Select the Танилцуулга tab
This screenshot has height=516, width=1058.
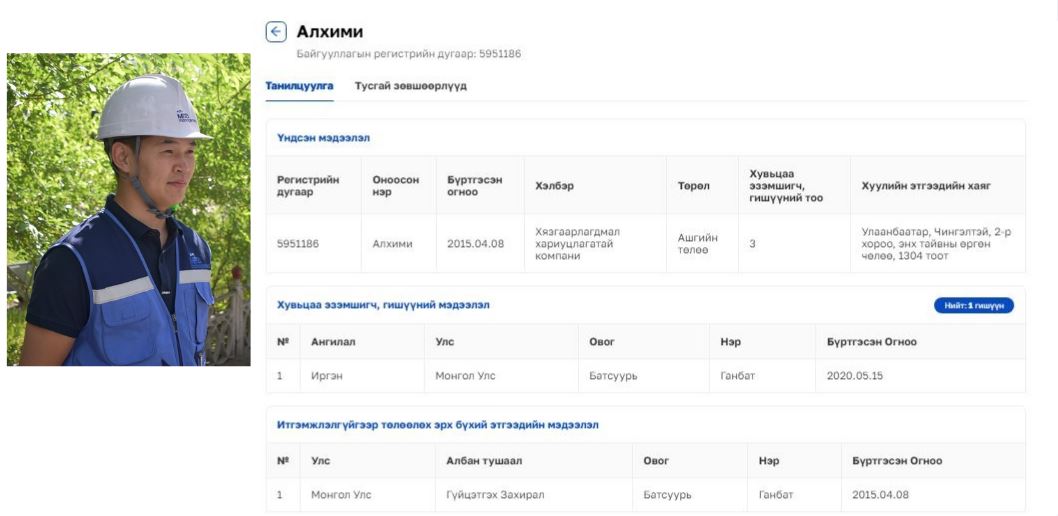click(x=299, y=86)
